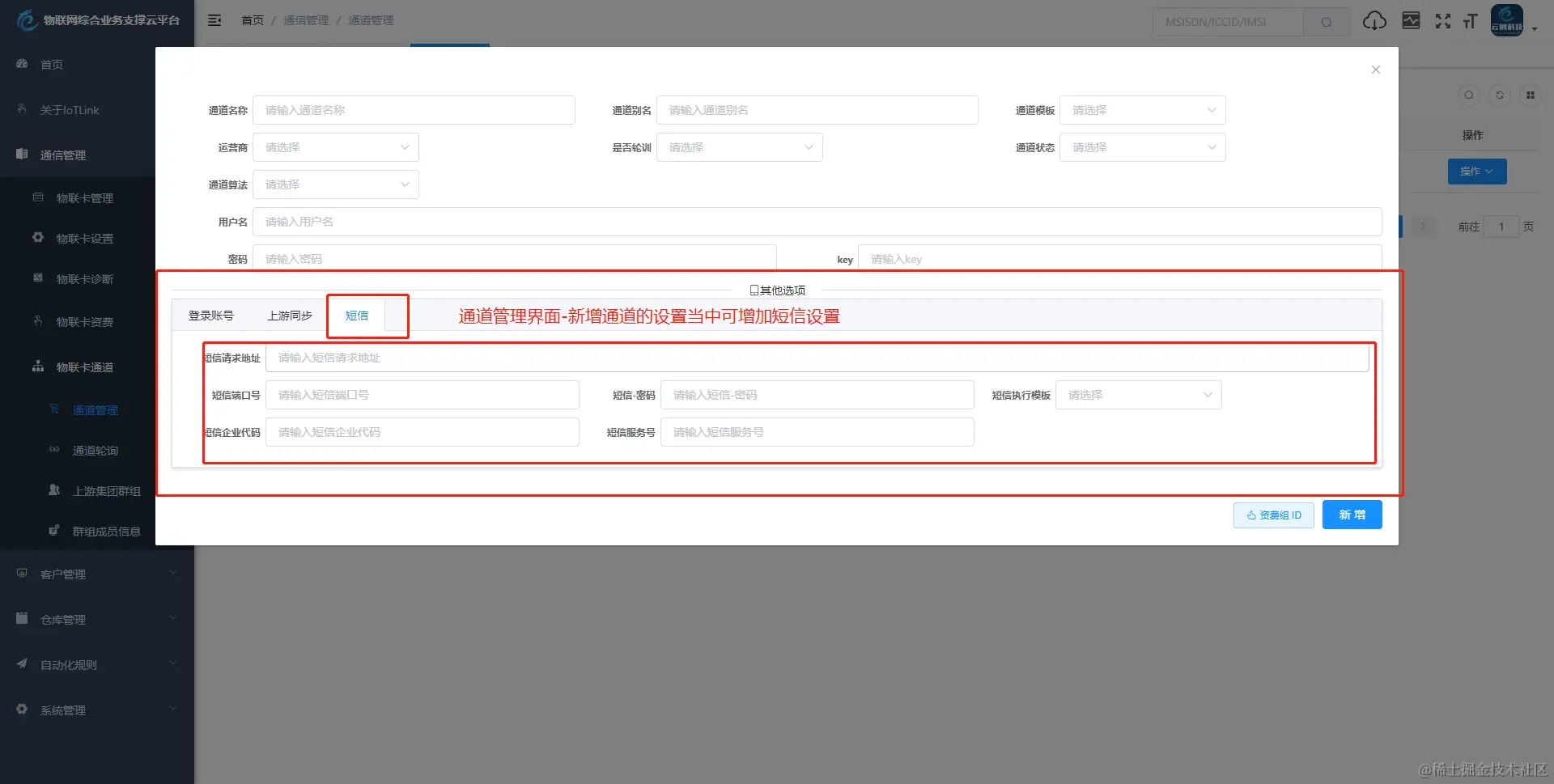Click the key input field
Viewport: 1554px width, 784px height.
[1120, 259]
